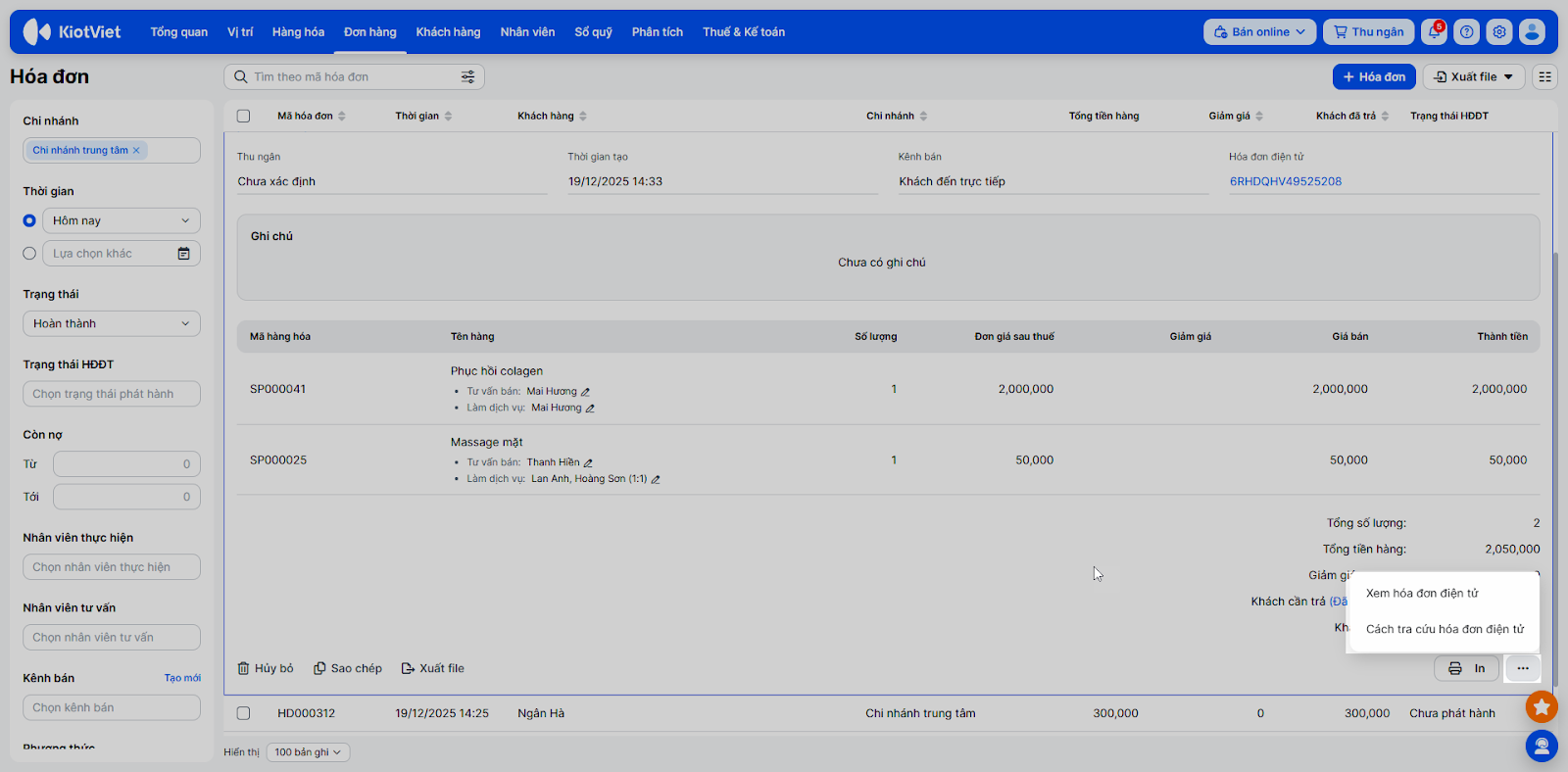1568x772 pixels.
Task: Expand the top Xuất file dropdown
Action: pos(1474,77)
